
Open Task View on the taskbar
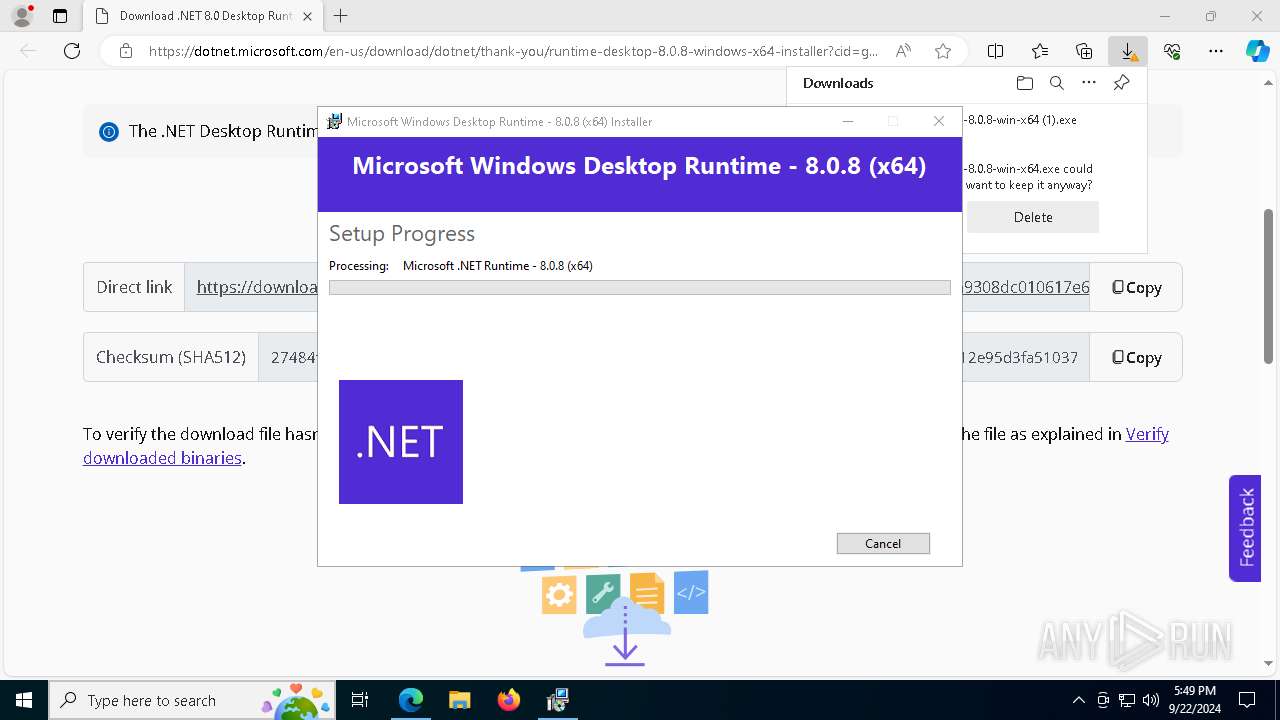(x=360, y=700)
